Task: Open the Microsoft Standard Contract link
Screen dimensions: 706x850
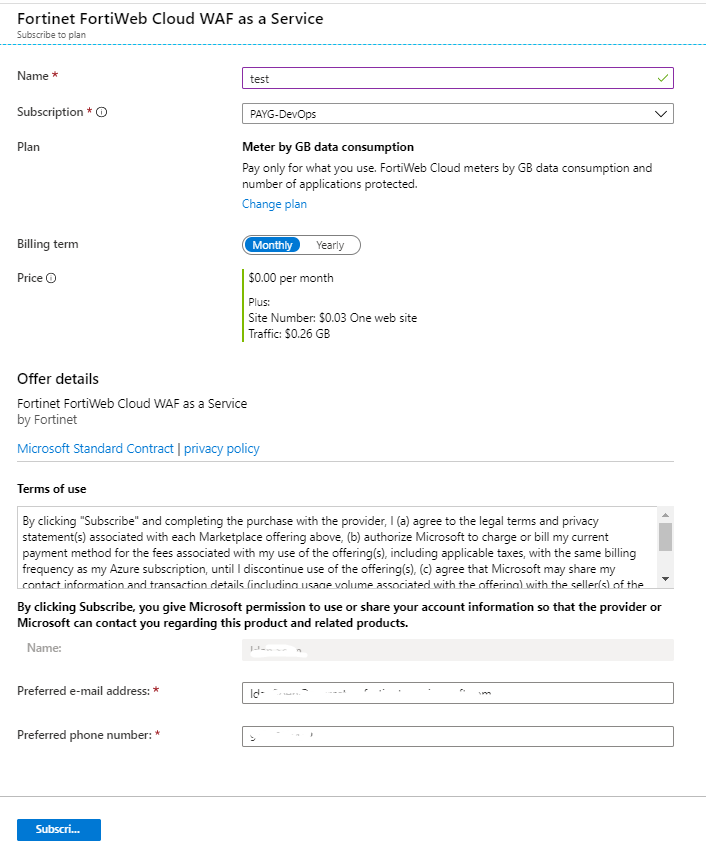Action: tap(95, 448)
